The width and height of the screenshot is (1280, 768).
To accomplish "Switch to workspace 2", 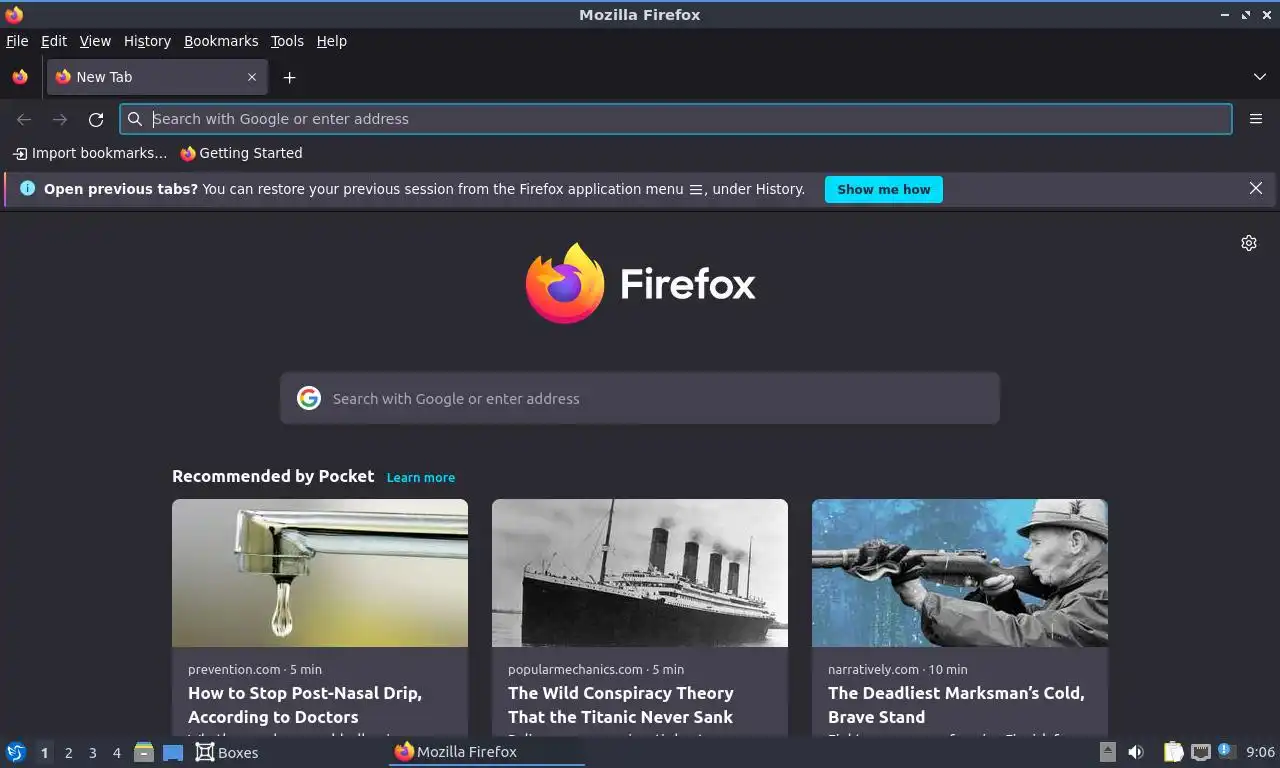I will [68, 753].
